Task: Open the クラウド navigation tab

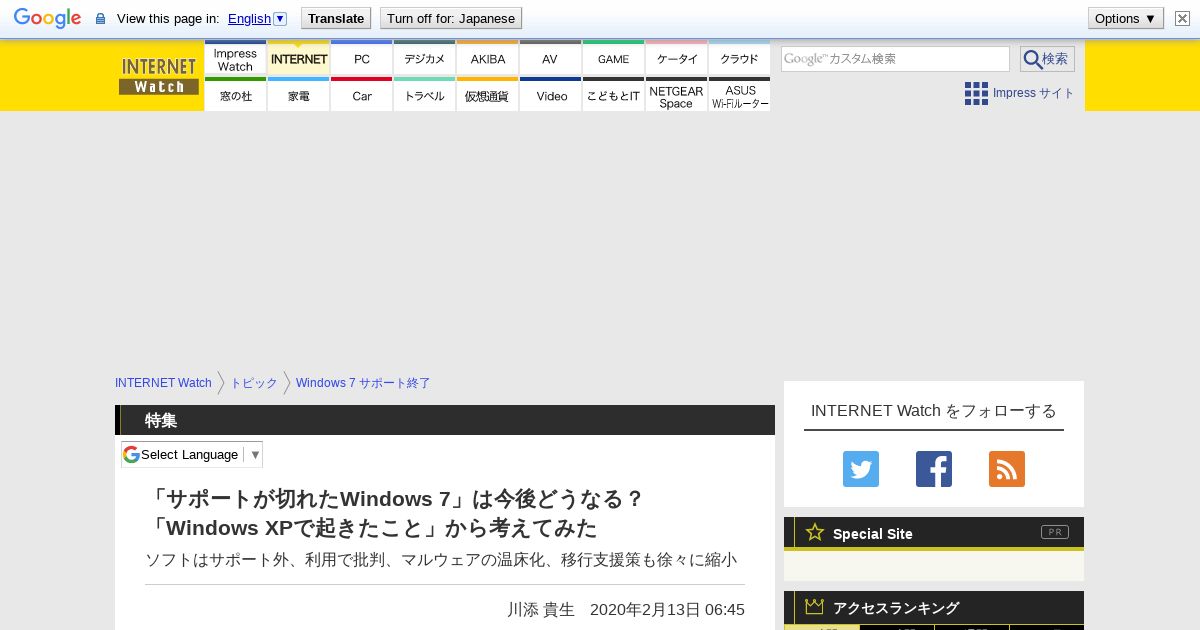Action: pos(739,59)
